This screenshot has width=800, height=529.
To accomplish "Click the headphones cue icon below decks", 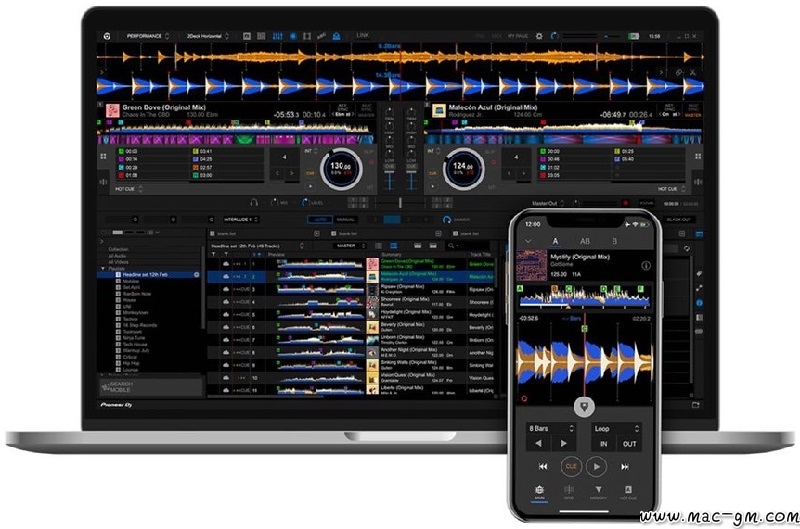I will [x=254, y=203].
